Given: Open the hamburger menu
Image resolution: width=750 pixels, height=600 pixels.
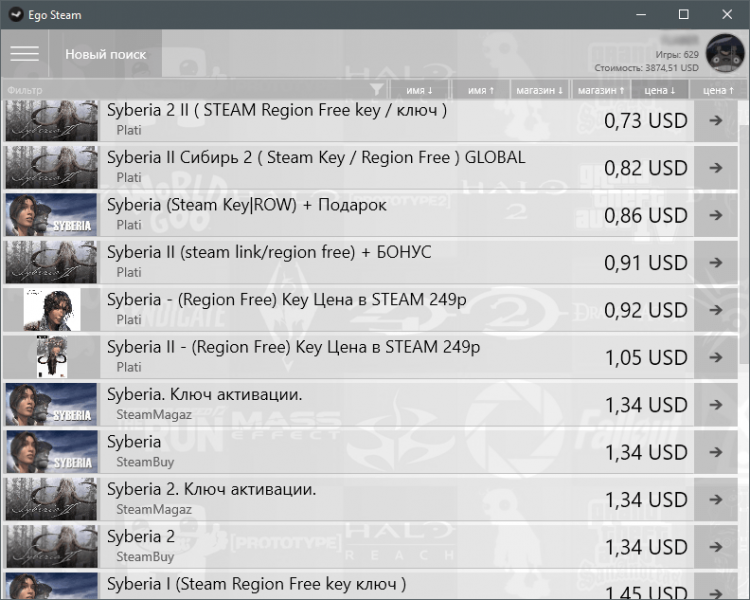Looking at the screenshot, I should pyautogui.click(x=24, y=54).
